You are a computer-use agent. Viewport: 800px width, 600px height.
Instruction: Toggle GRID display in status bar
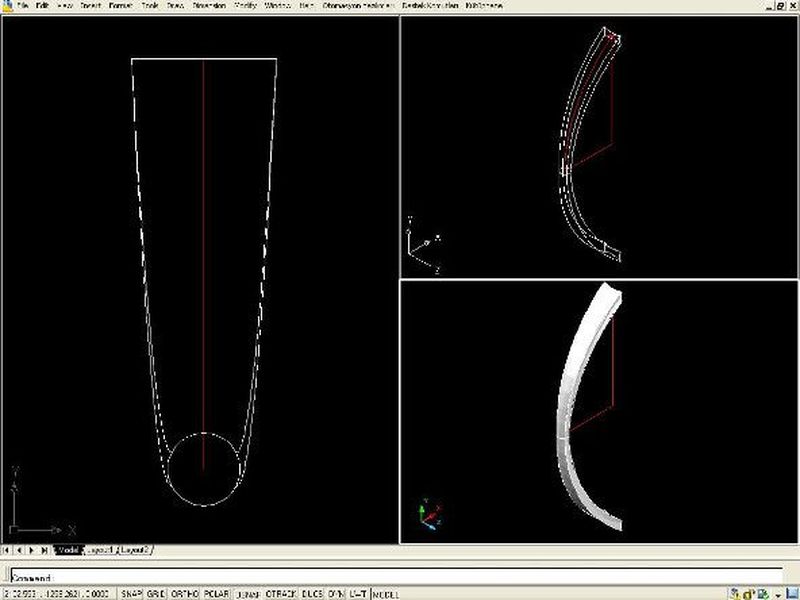155,593
